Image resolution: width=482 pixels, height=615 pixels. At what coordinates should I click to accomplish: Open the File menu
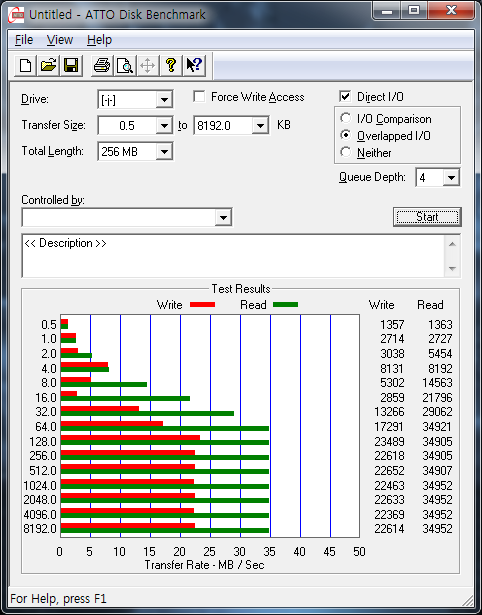(24, 40)
